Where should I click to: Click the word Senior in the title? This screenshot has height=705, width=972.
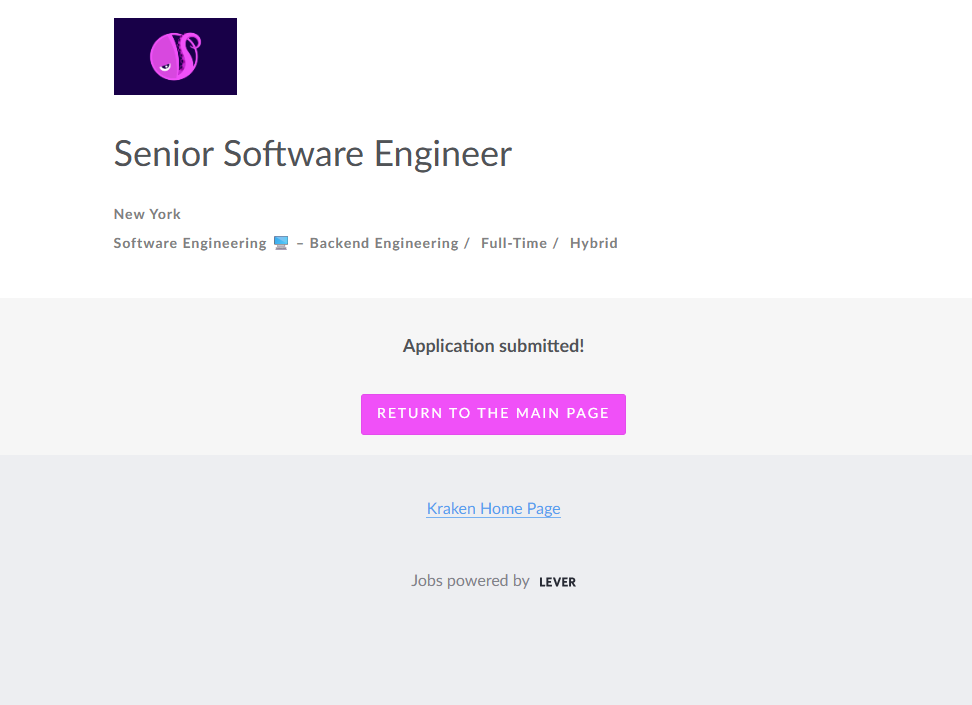[x=163, y=154]
